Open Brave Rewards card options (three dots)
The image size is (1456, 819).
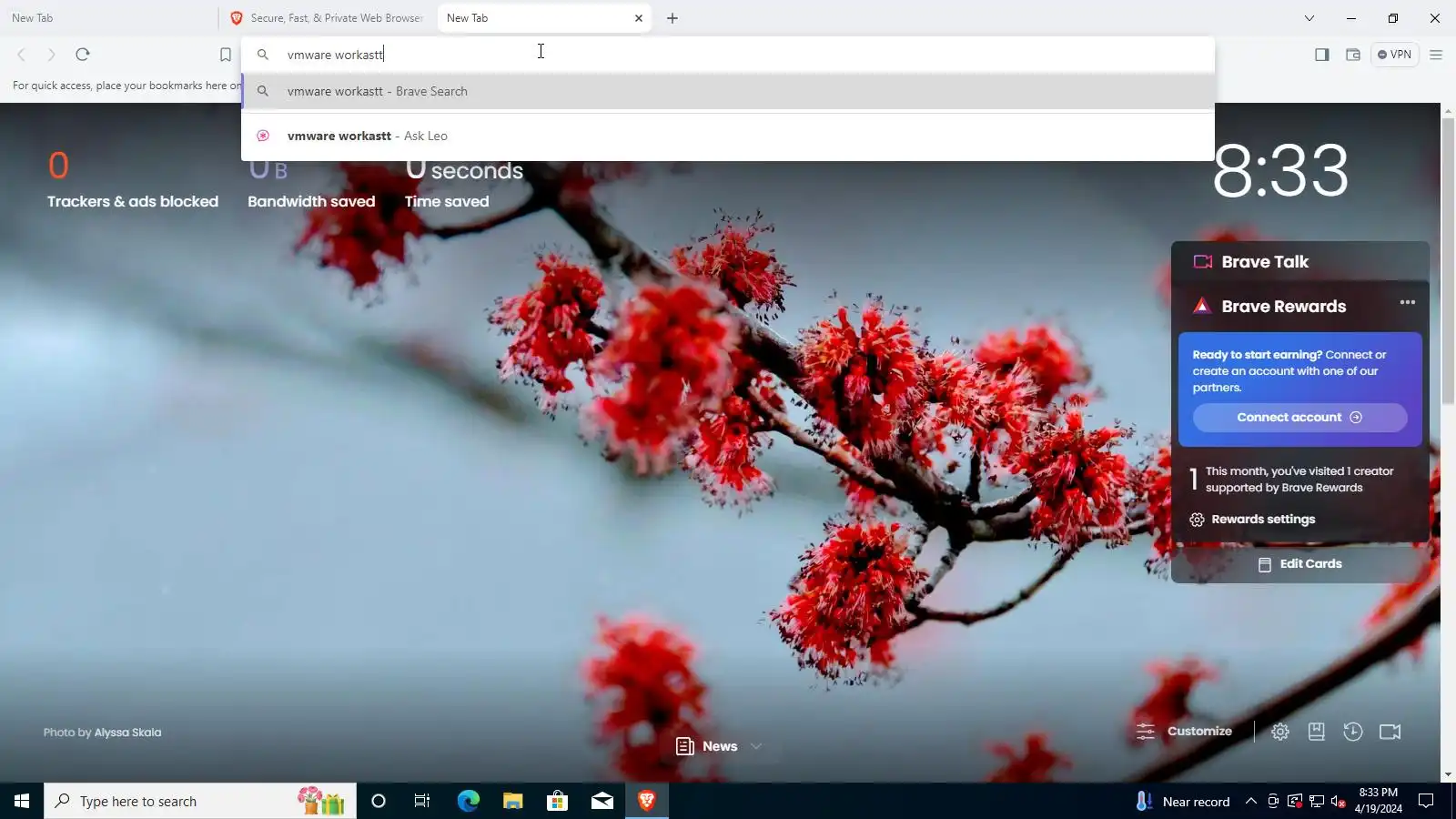pyautogui.click(x=1408, y=302)
